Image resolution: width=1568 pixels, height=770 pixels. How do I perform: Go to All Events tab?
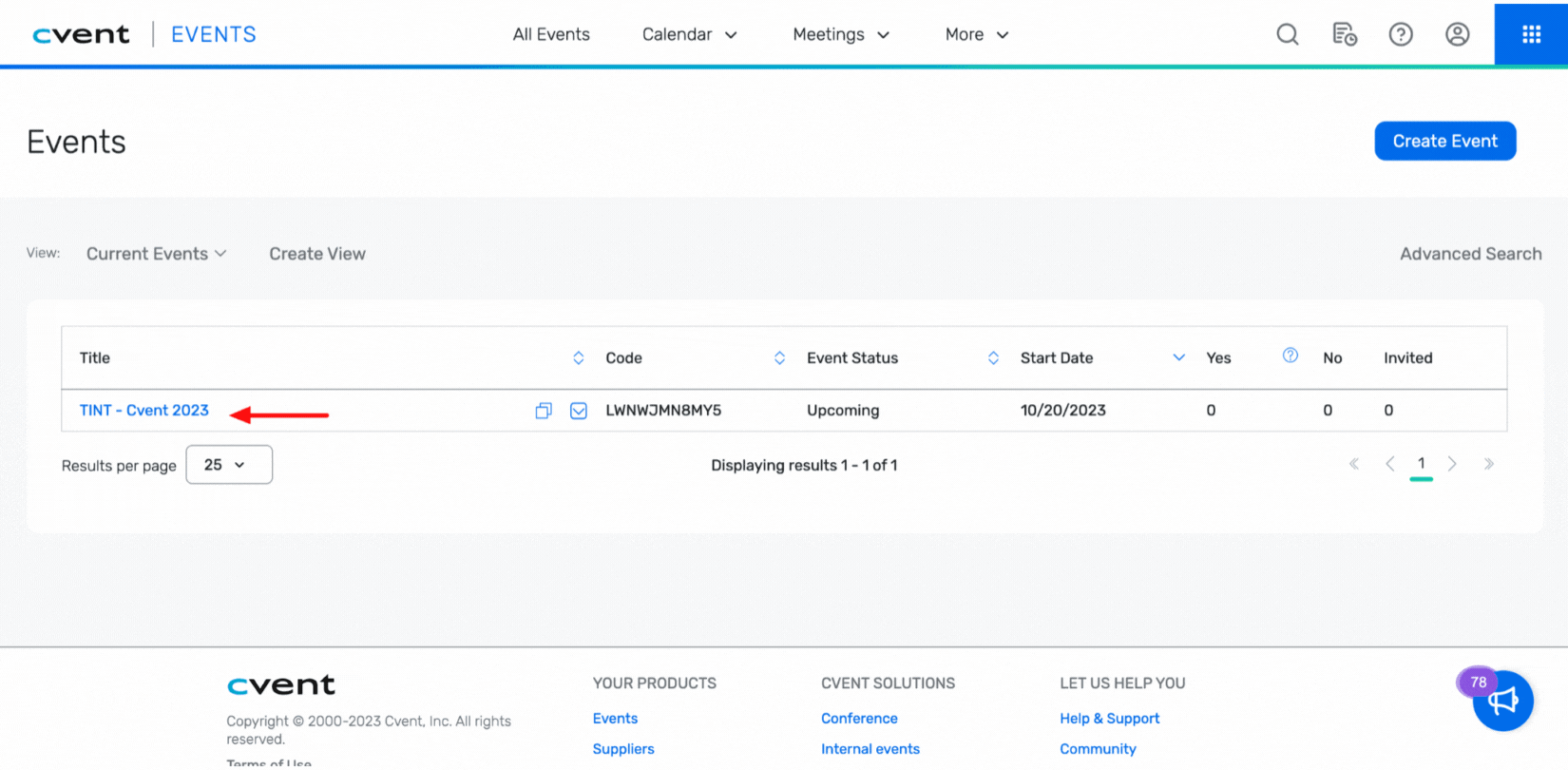point(551,34)
